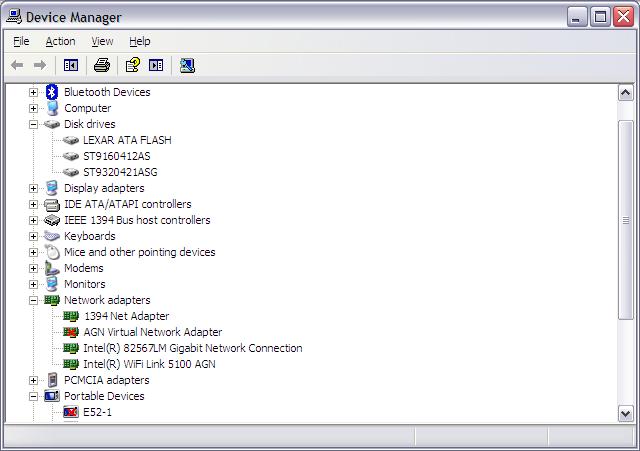This screenshot has height=451, width=640.
Task: Click the Display adapters icon
Action: point(52,188)
